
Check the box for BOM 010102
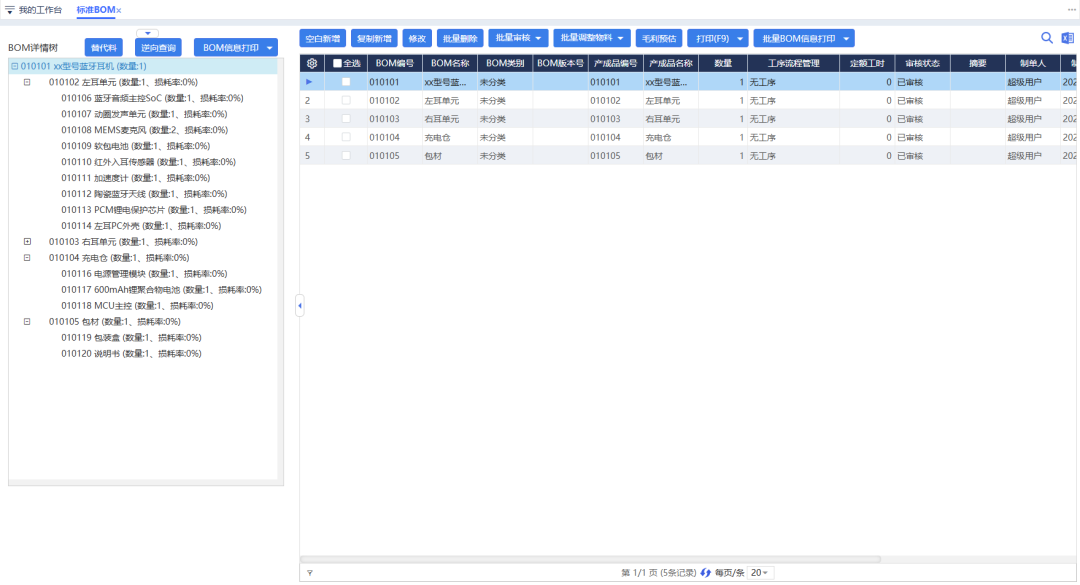346,101
